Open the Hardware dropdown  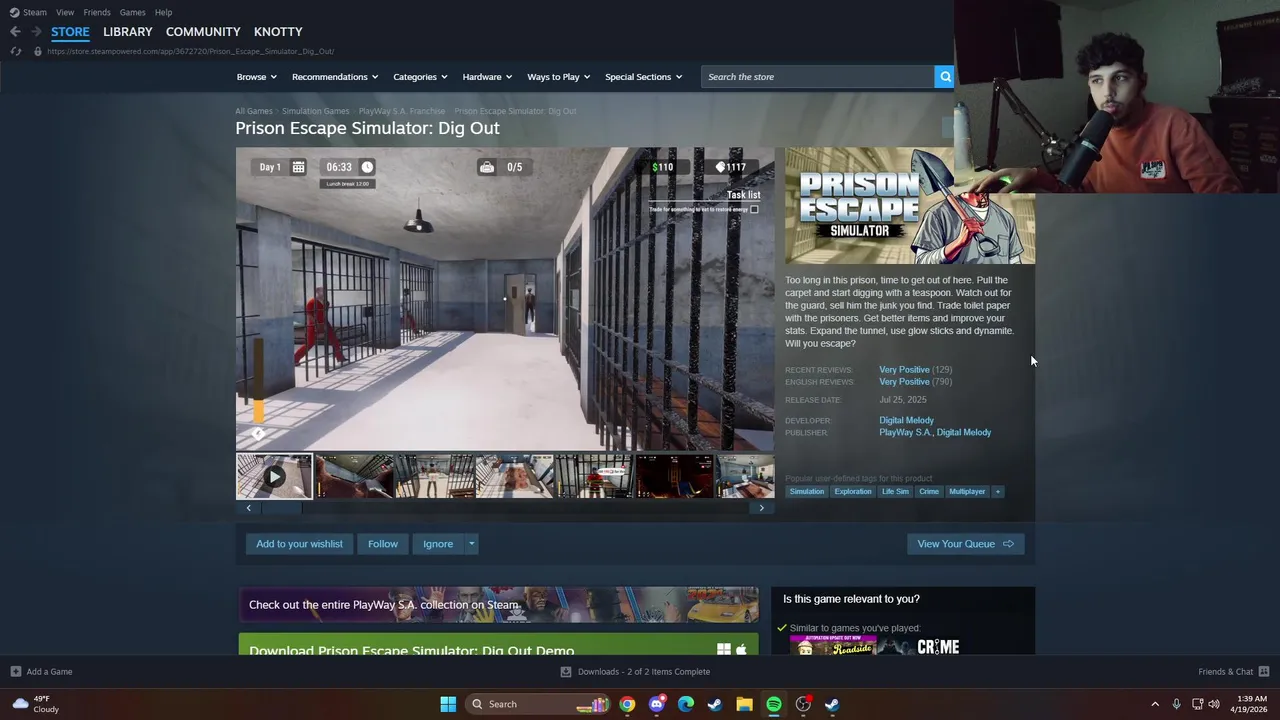click(x=487, y=77)
